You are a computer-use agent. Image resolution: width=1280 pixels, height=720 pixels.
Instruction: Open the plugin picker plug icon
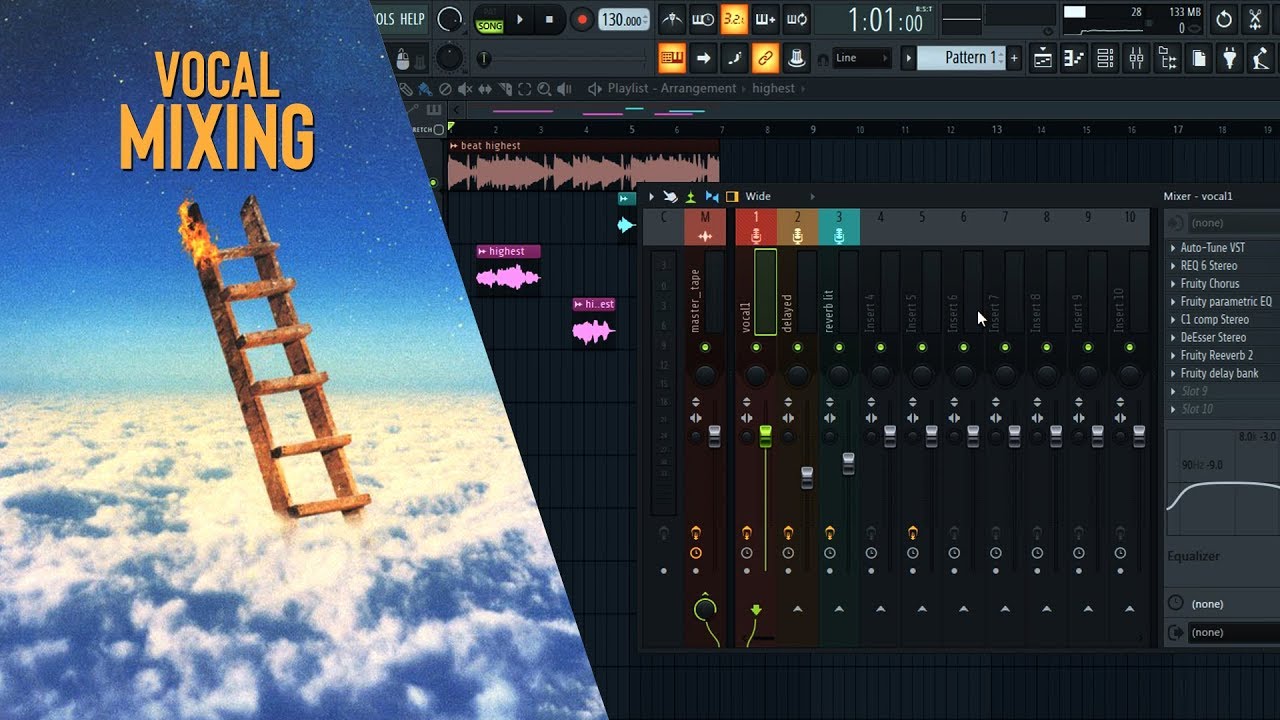(x=1230, y=58)
